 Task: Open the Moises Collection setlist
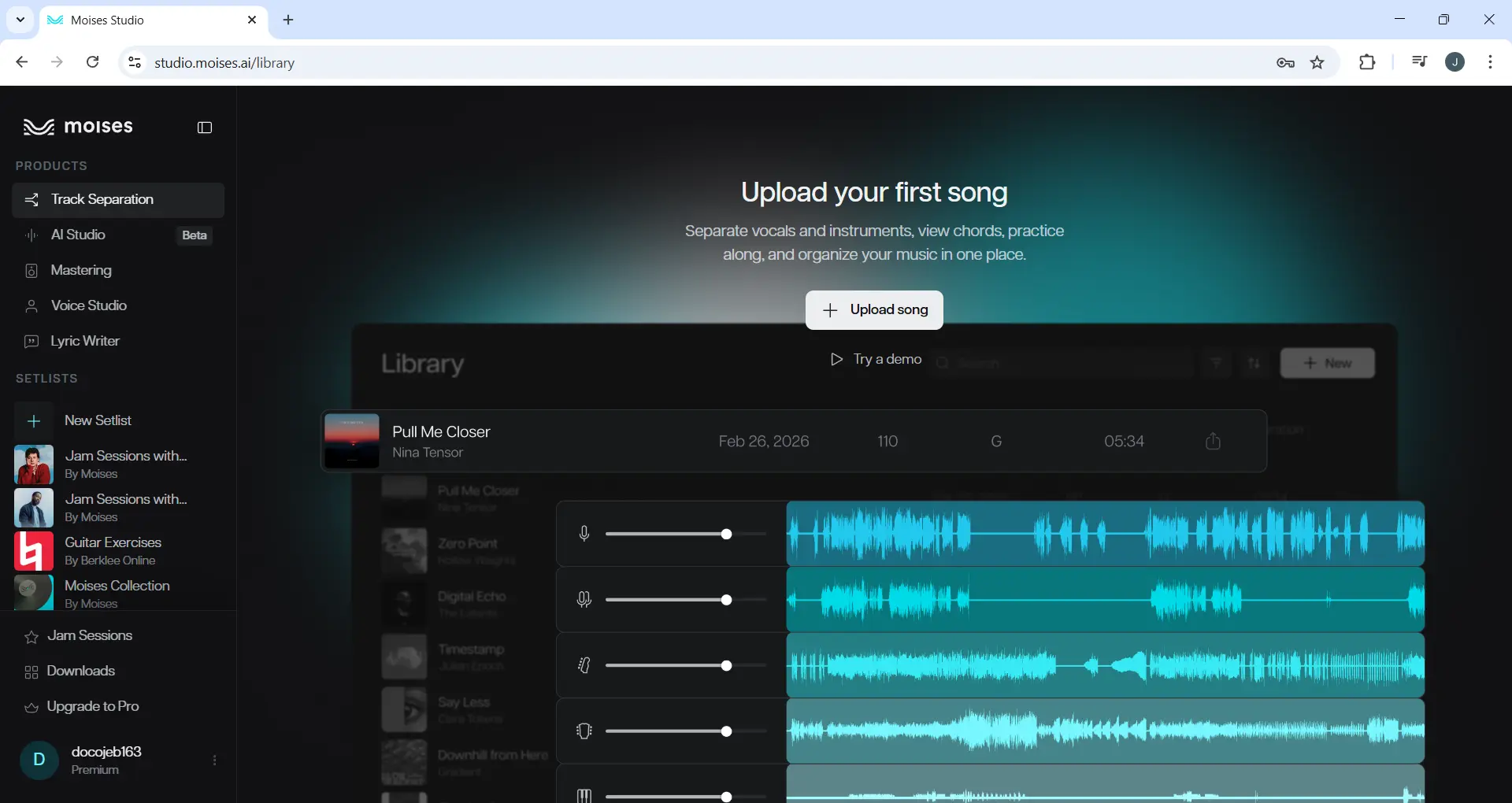(118, 594)
